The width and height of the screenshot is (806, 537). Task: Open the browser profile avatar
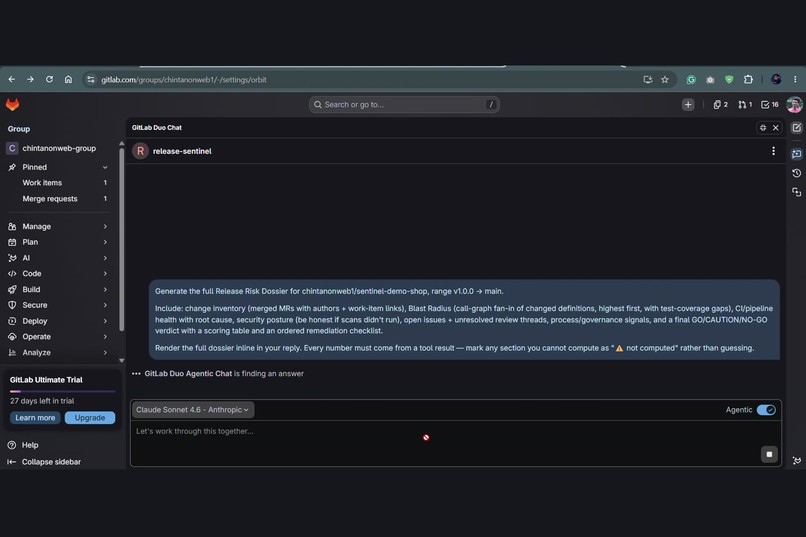coord(776,80)
